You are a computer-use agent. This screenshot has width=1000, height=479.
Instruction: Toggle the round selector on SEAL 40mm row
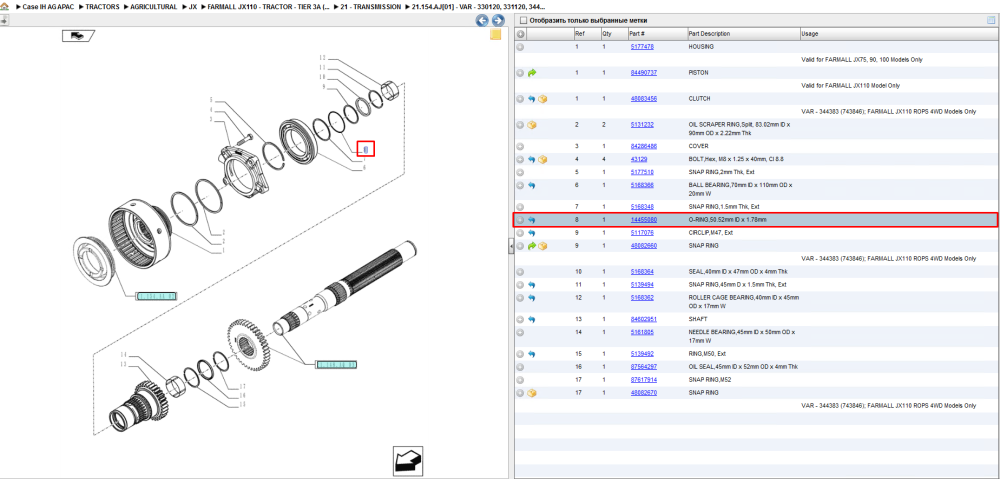(520, 272)
